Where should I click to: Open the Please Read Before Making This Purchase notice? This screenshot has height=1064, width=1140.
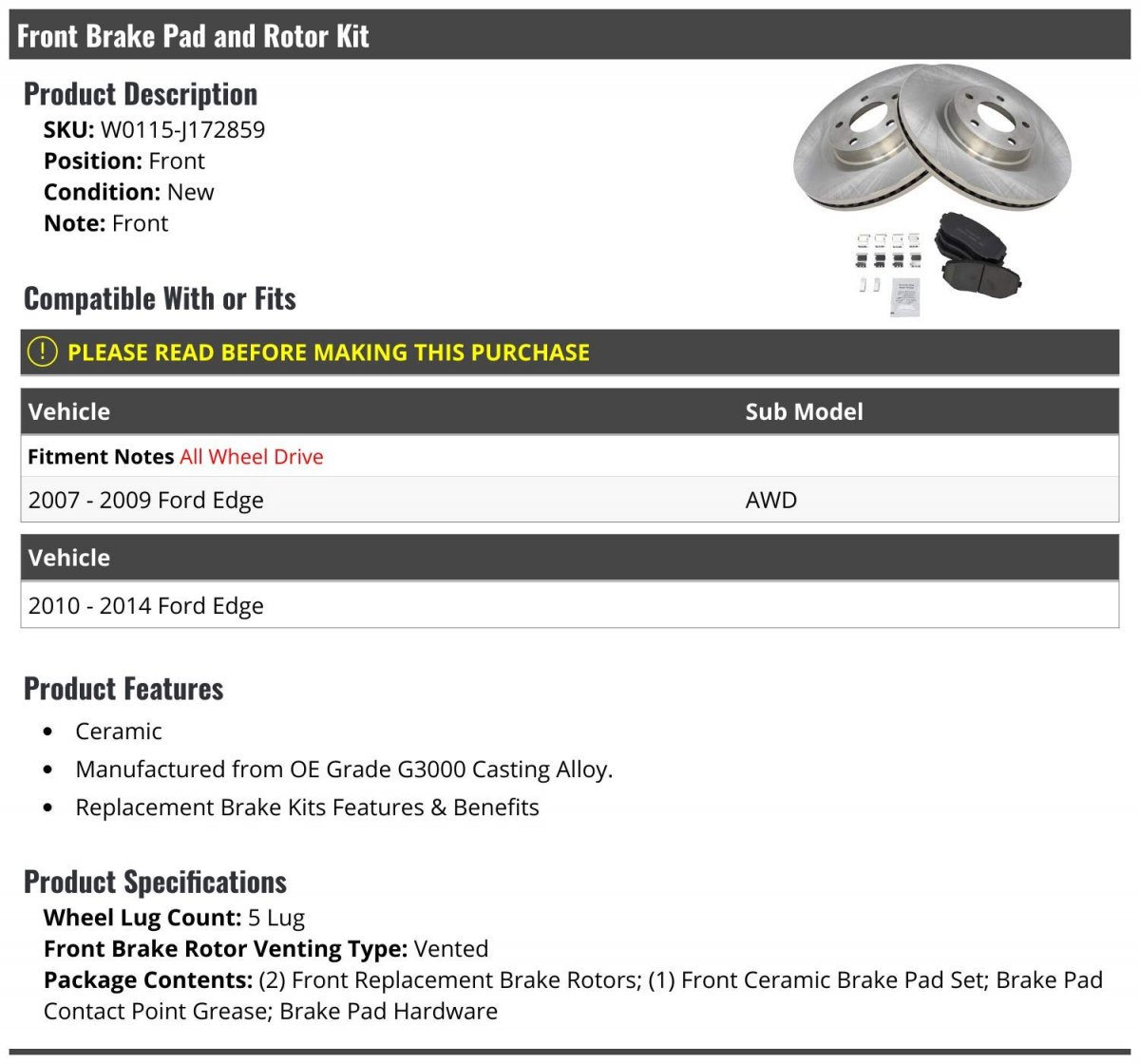[328, 352]
